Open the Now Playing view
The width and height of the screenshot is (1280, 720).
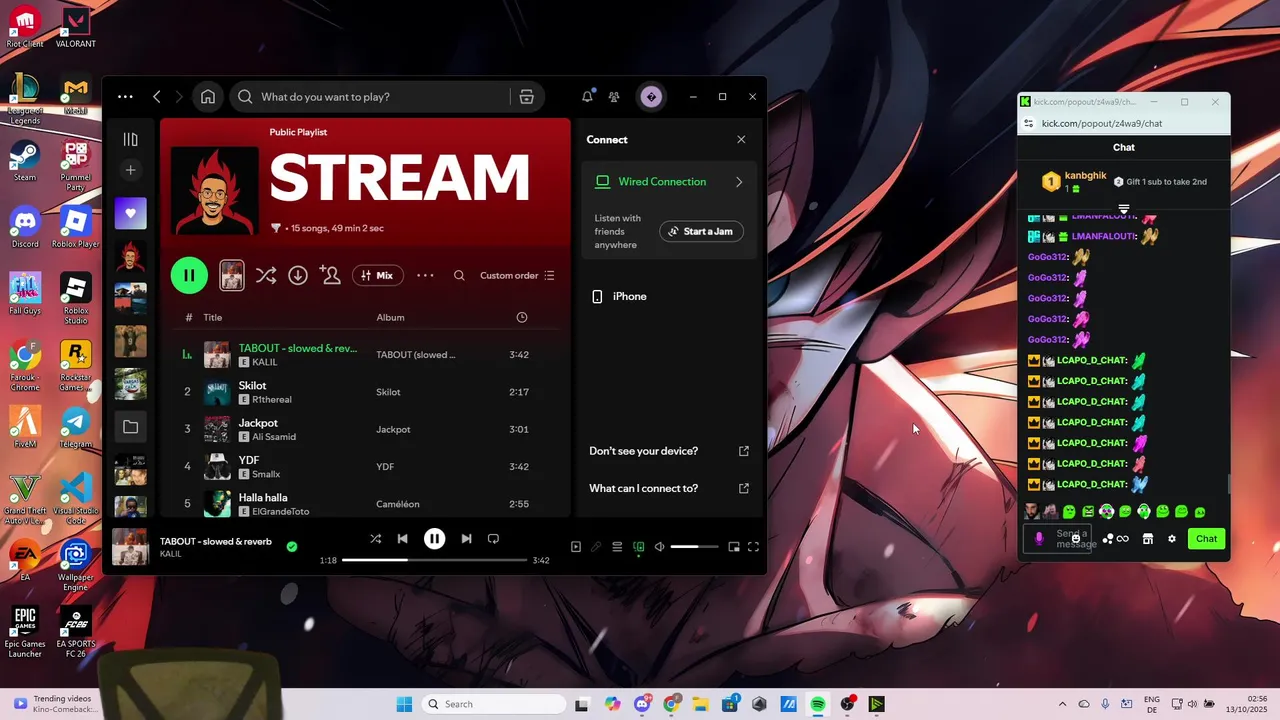pyautogui.click(x=575, y=547)
